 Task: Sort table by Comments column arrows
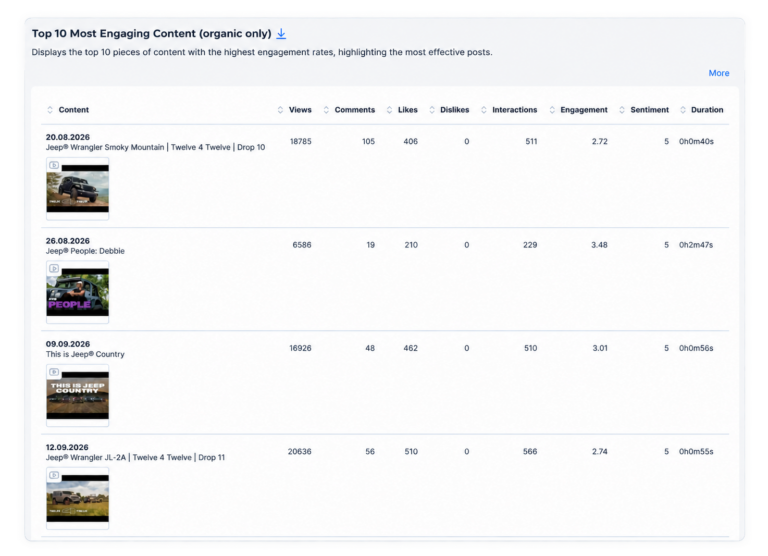pos(326,110)
